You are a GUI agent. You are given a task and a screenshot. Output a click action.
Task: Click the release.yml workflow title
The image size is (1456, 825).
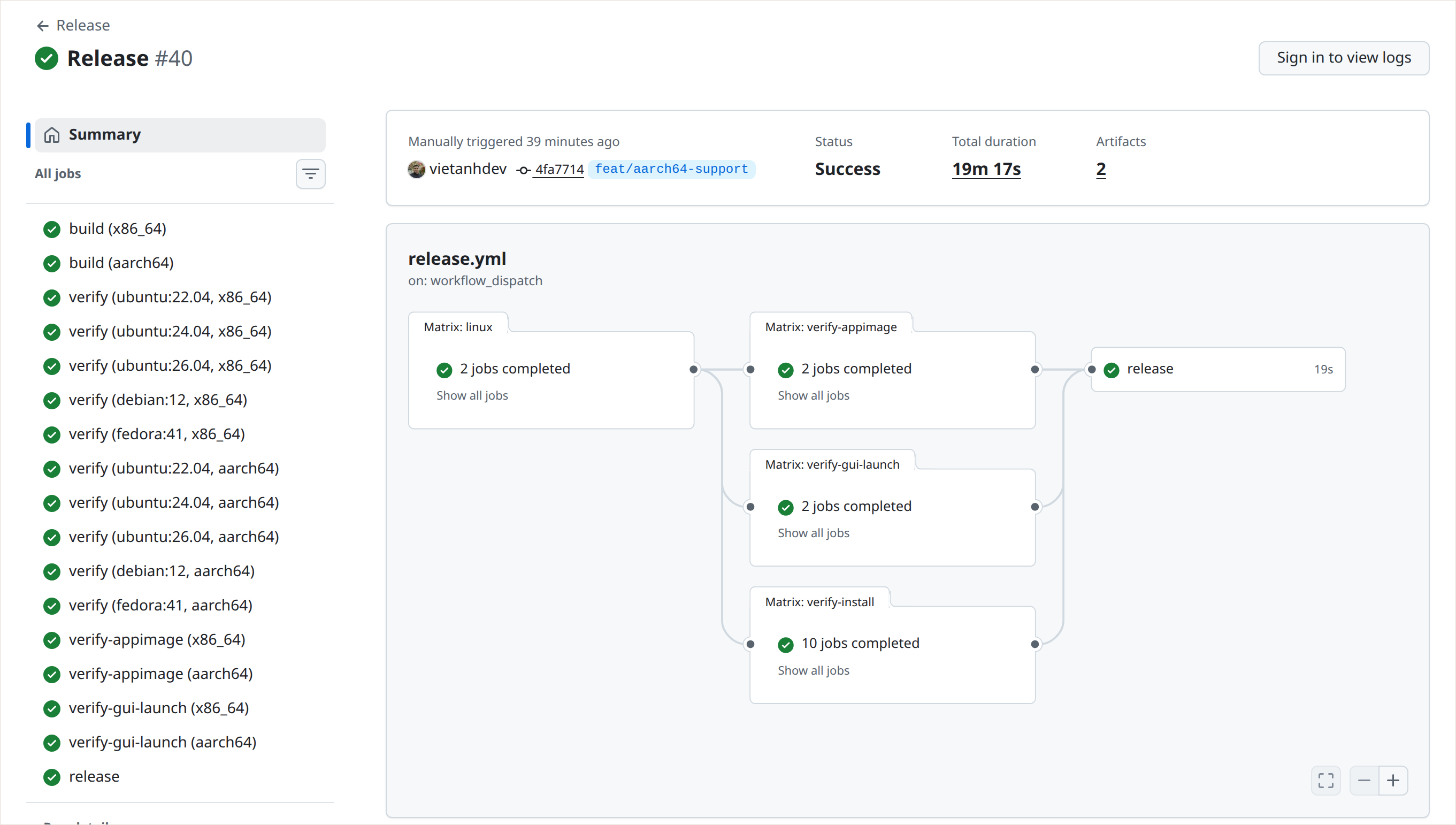click(x=457, y=259)
